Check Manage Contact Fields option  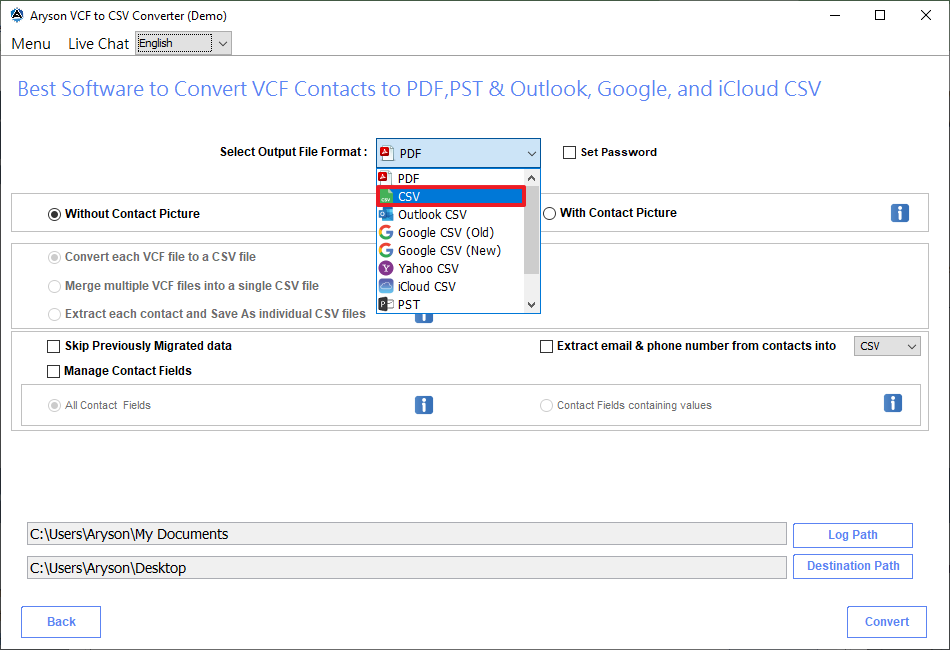(53, 371)
